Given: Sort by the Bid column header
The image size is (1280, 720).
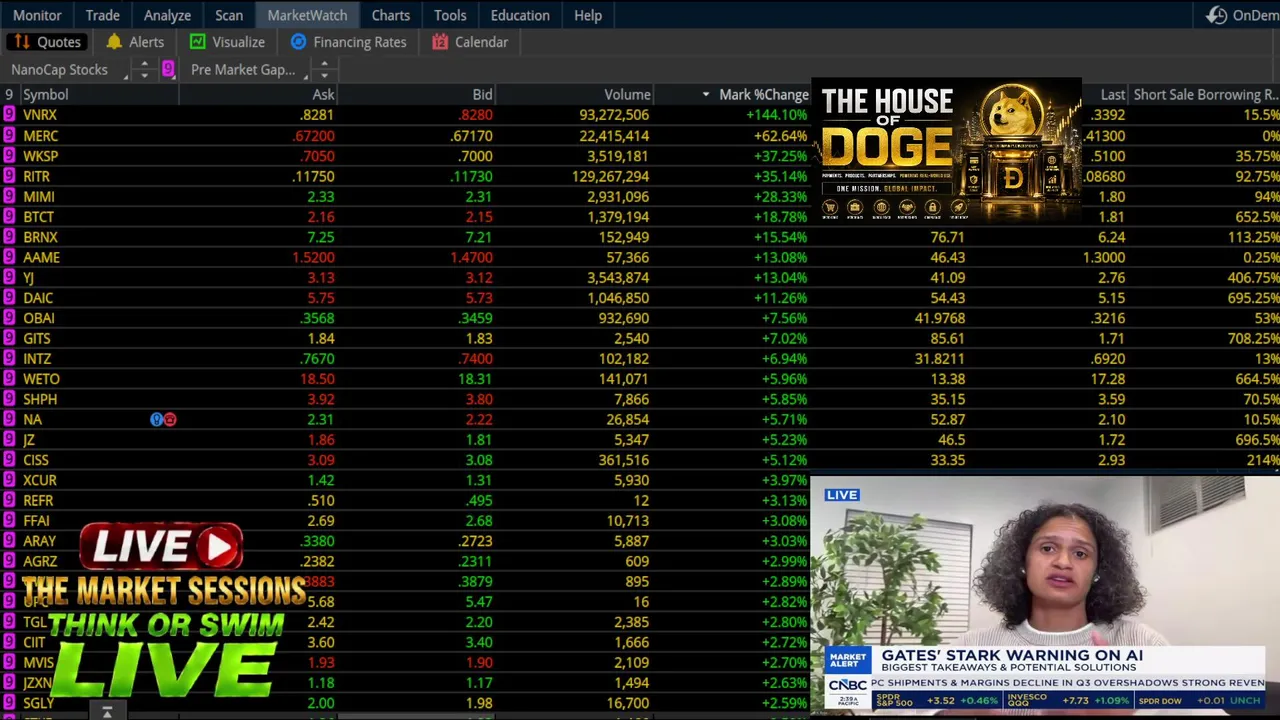Looking at the screenshot, I should click(482, 94).
